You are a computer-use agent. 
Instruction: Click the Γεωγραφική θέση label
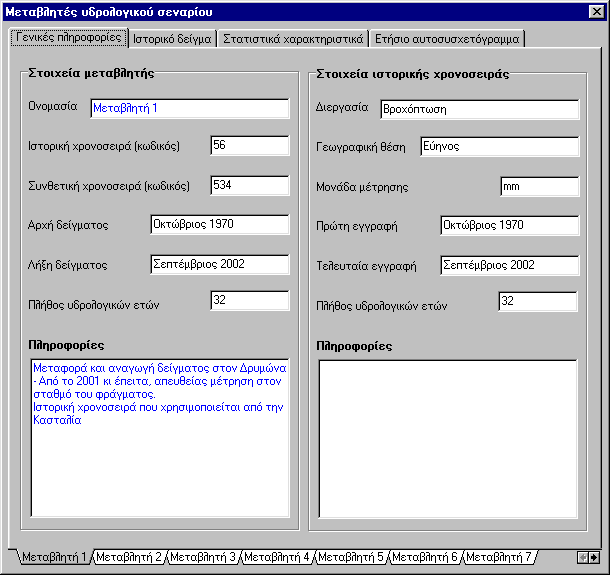361,147
